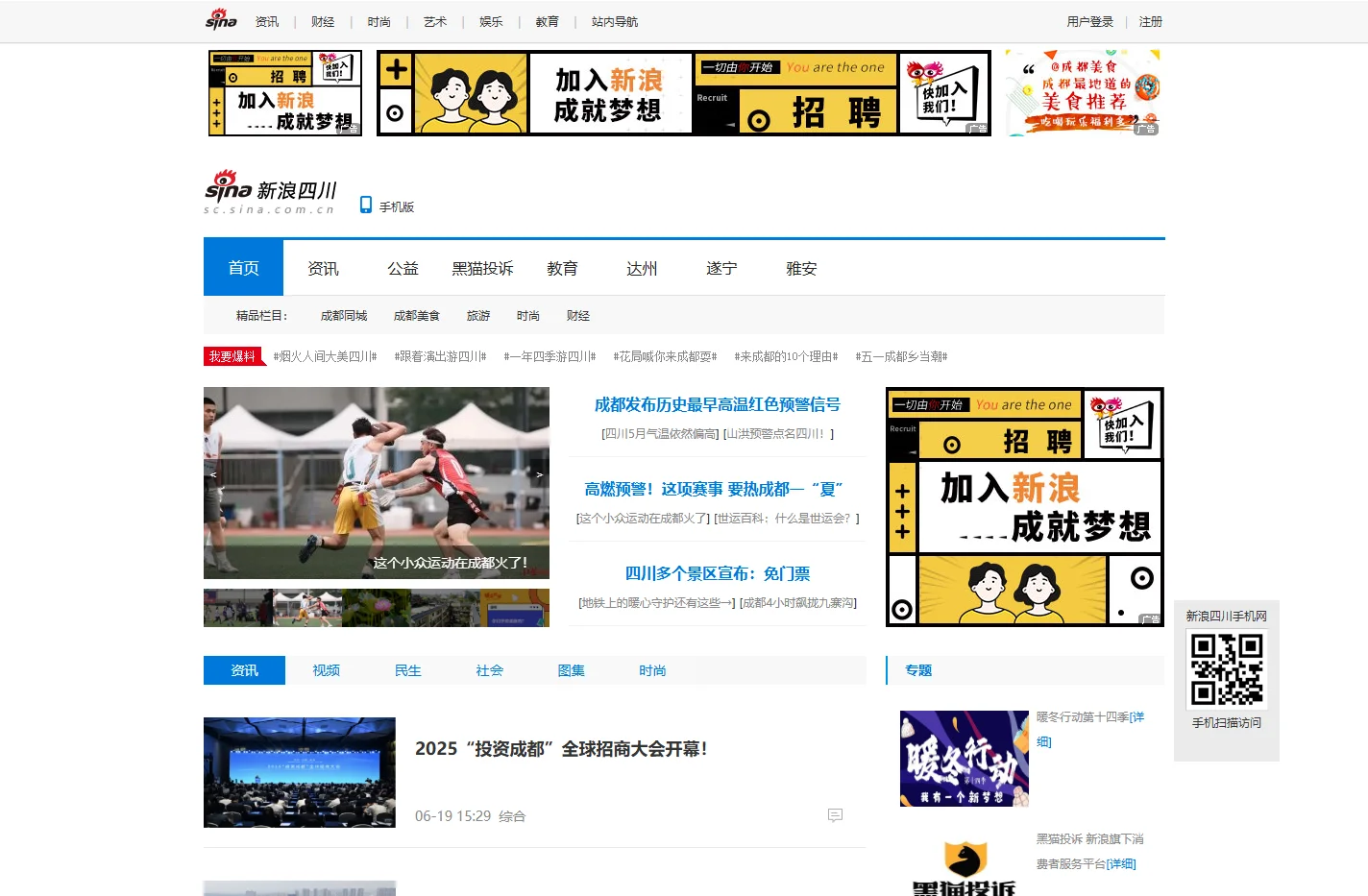
Task: Open headline 成都发布历史最早高温红色预警信号
Action: tap(718, 404)
